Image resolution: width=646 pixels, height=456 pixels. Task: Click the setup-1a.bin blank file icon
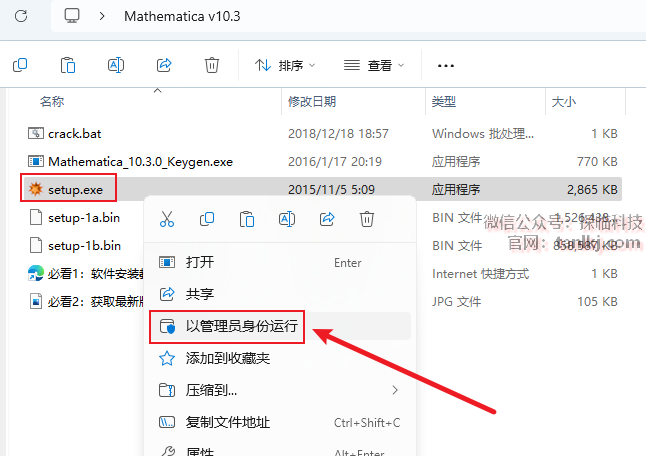point(36,217)
